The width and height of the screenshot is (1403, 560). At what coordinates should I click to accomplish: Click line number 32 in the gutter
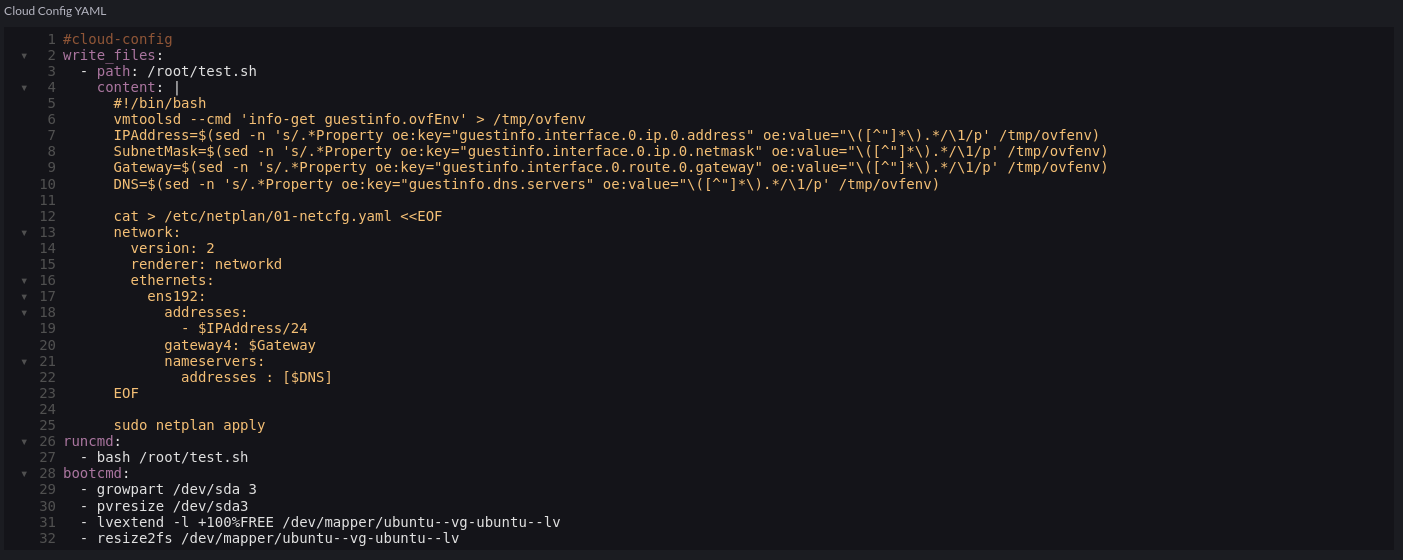click(47, 538)
